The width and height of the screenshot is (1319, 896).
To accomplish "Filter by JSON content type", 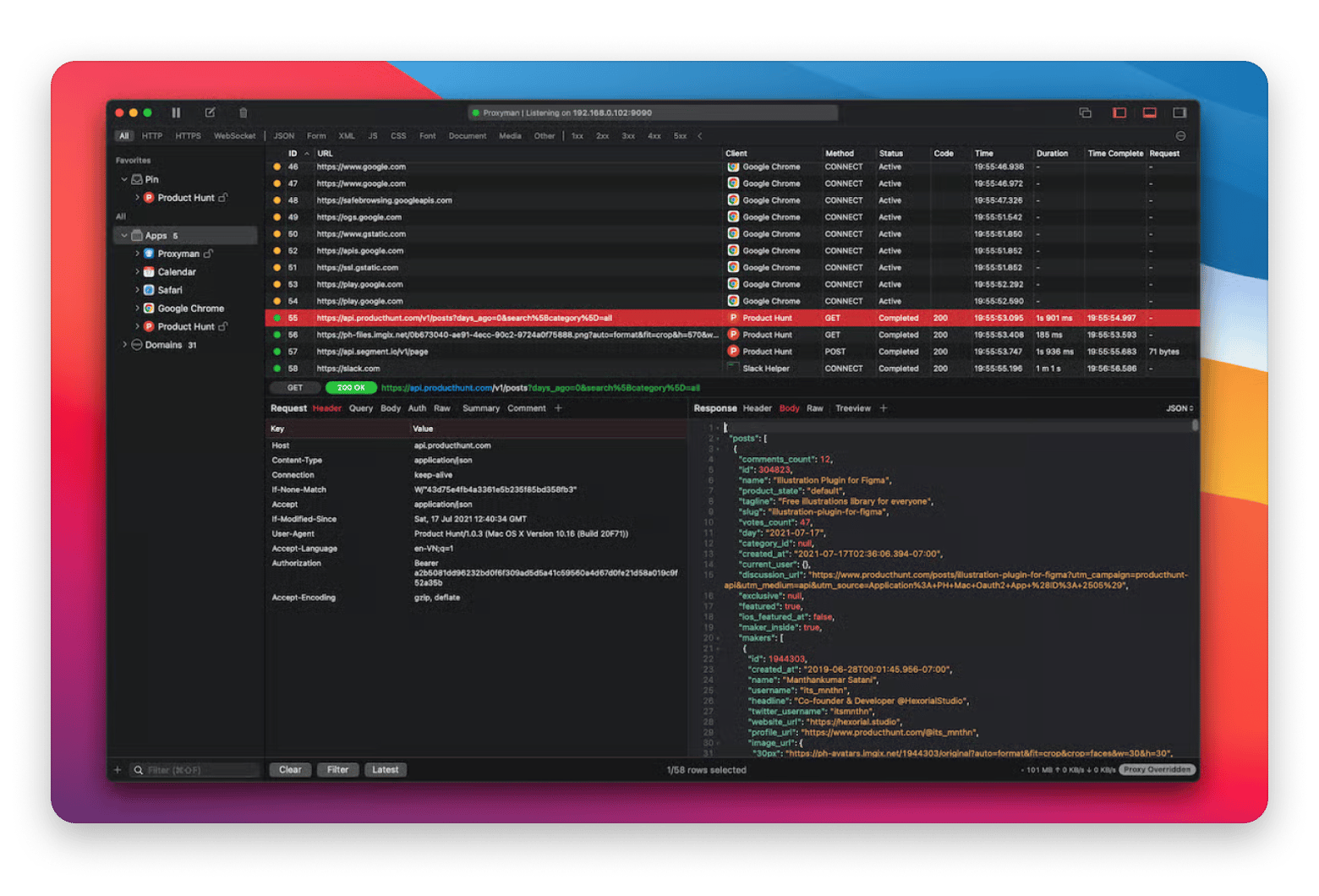I will click(284, 136).
